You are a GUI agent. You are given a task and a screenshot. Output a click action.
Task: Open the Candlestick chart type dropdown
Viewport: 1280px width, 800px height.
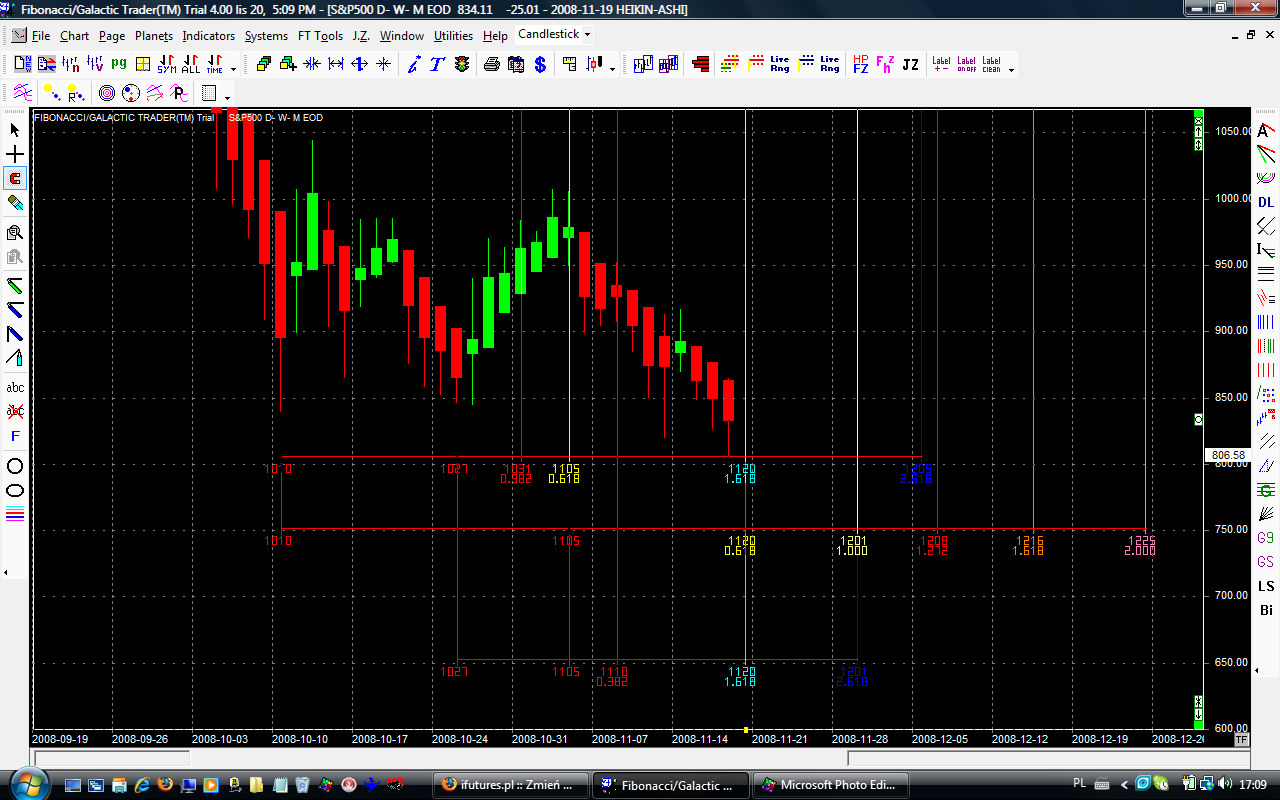click(587, 34)
